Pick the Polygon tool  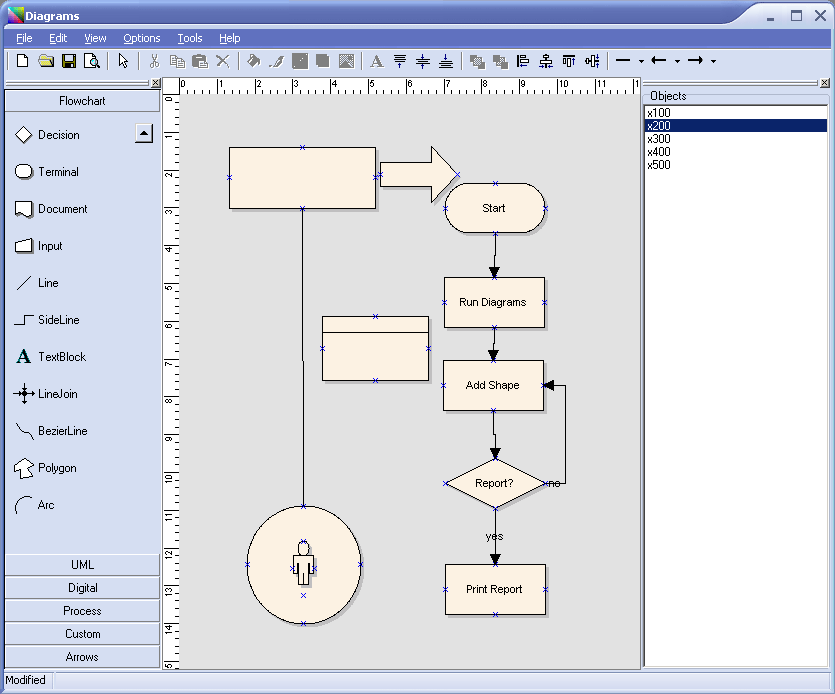click(x=46, y=468)
